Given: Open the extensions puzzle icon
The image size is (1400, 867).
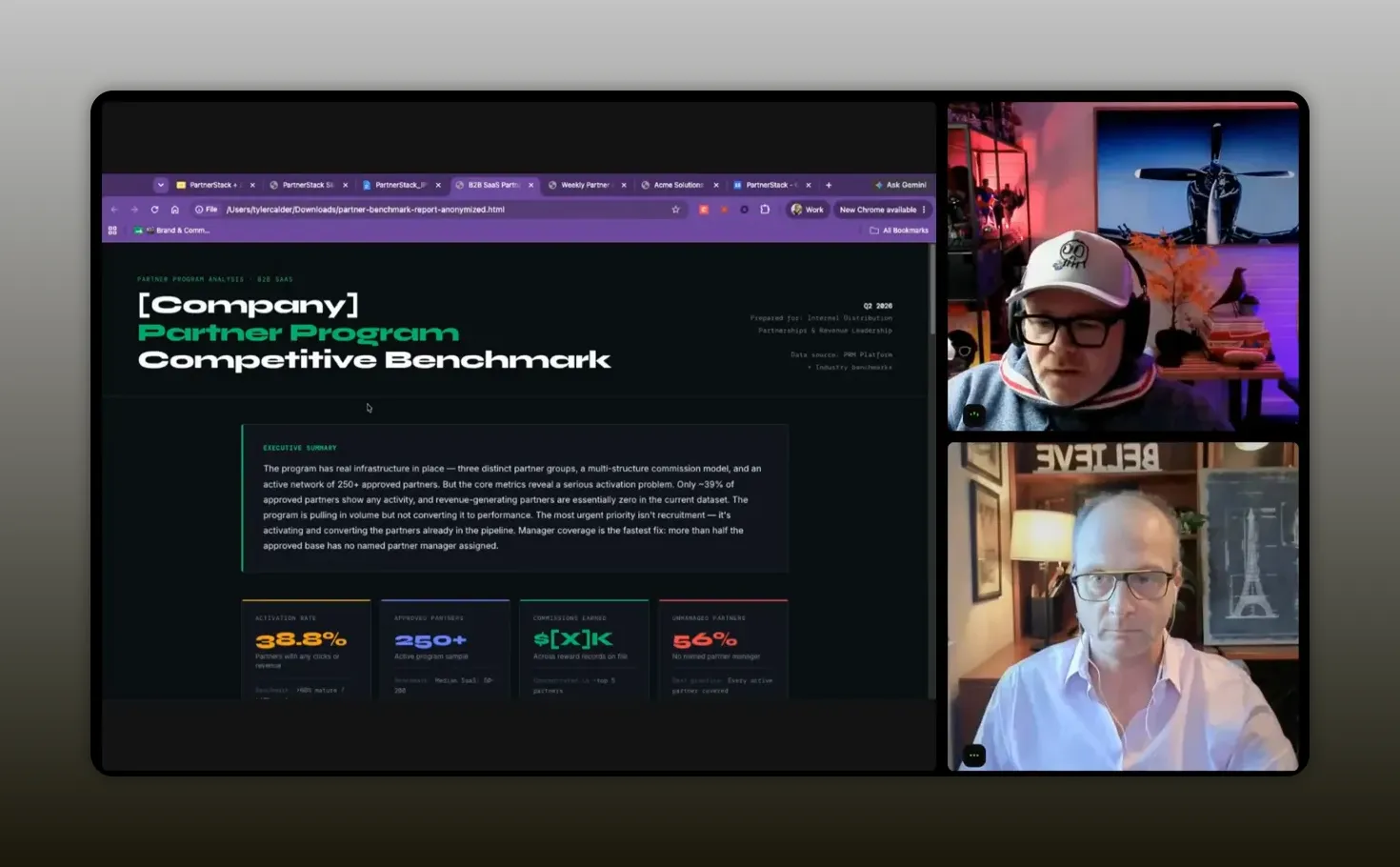Looking at the screenshot, I should point(765,210).
